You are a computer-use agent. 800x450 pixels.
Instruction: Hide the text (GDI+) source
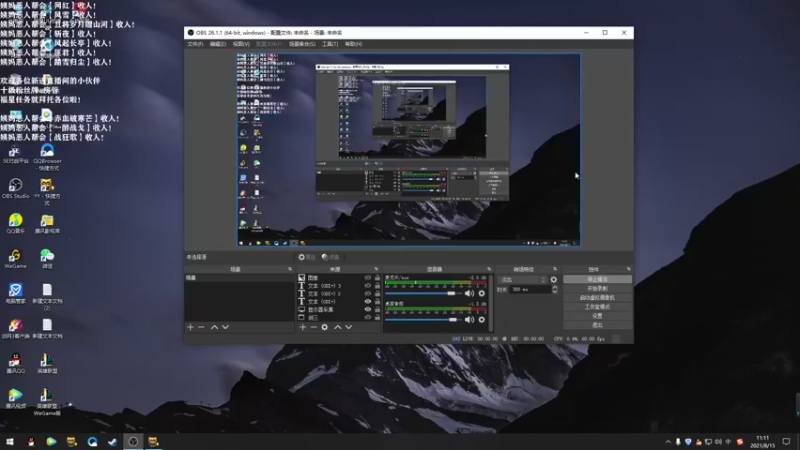pyautogui.click(x=367, y=302)
